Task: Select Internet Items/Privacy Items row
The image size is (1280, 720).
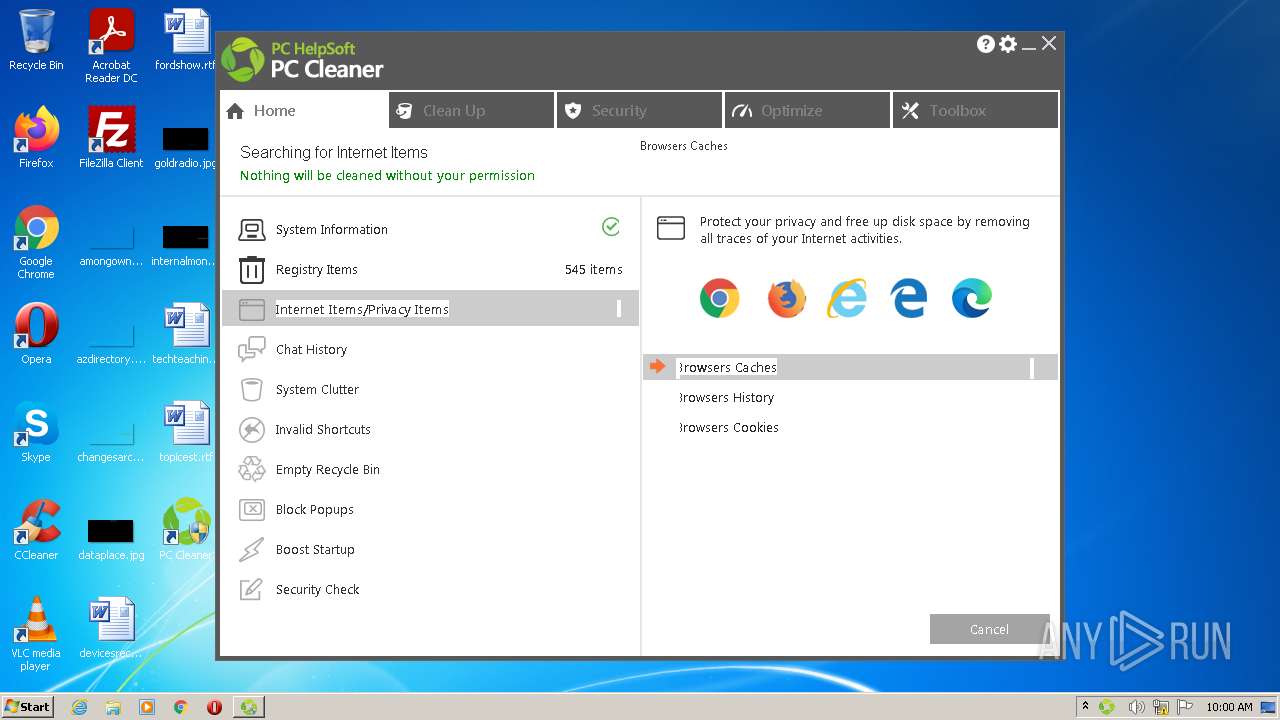Action: (x=429, y=309)
